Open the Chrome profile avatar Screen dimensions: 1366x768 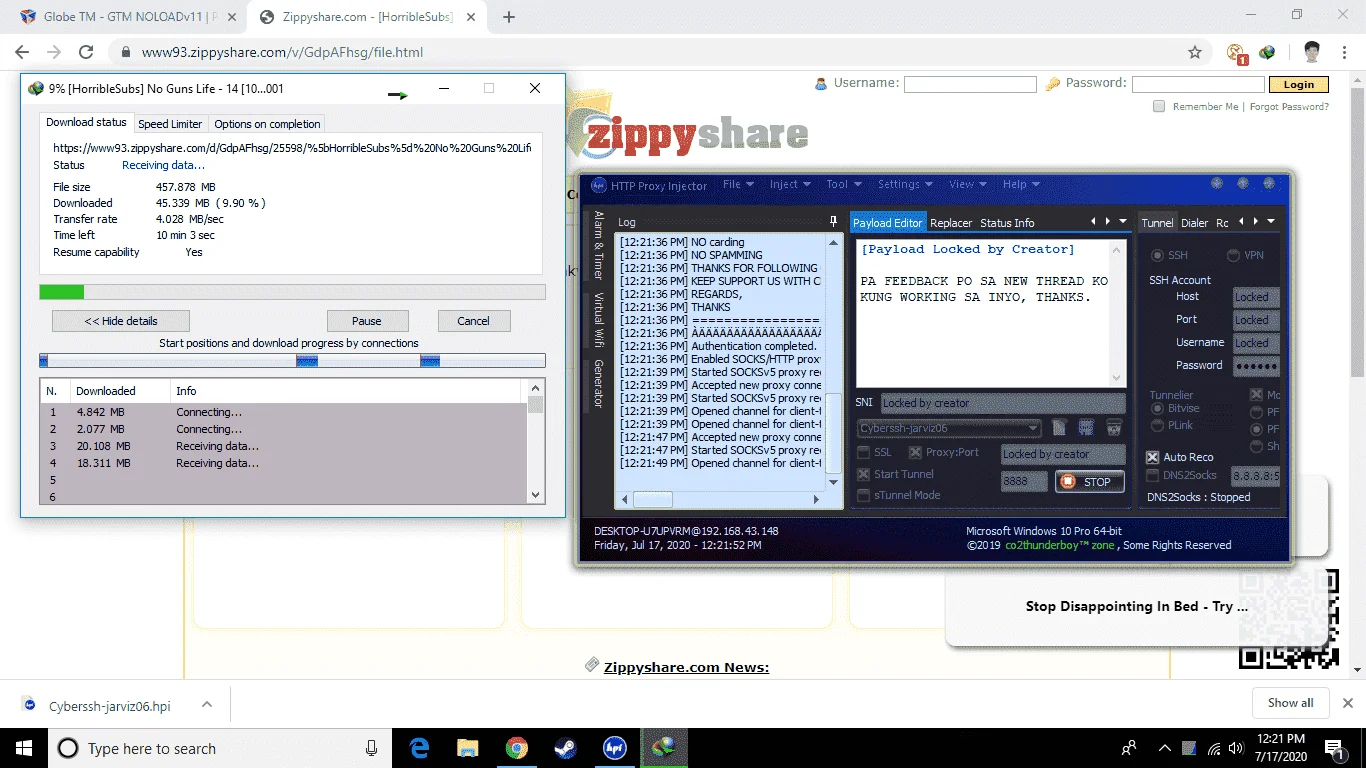pyautogui.click(x=1311, y=52)
